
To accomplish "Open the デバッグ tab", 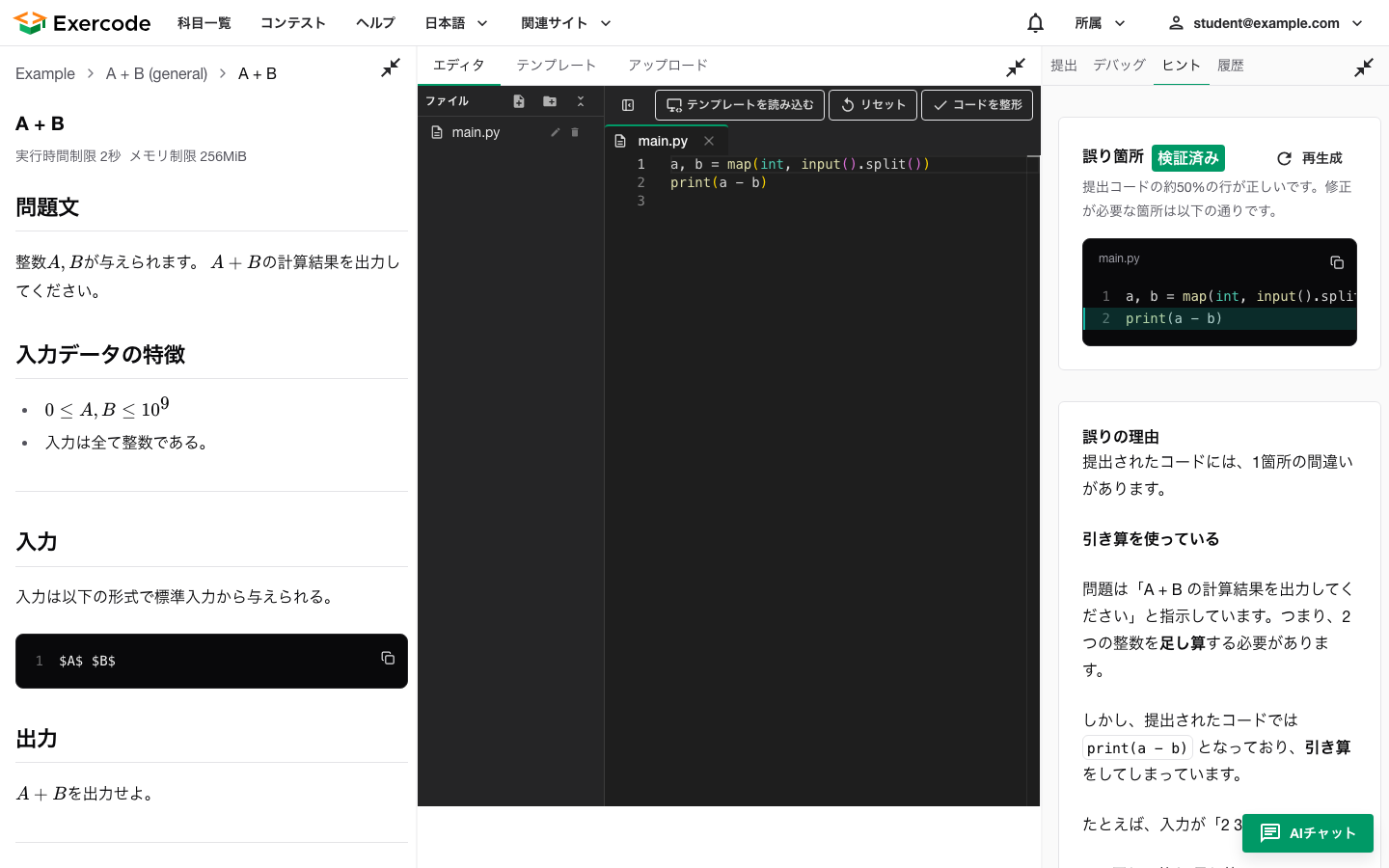I will point(1119,66).
